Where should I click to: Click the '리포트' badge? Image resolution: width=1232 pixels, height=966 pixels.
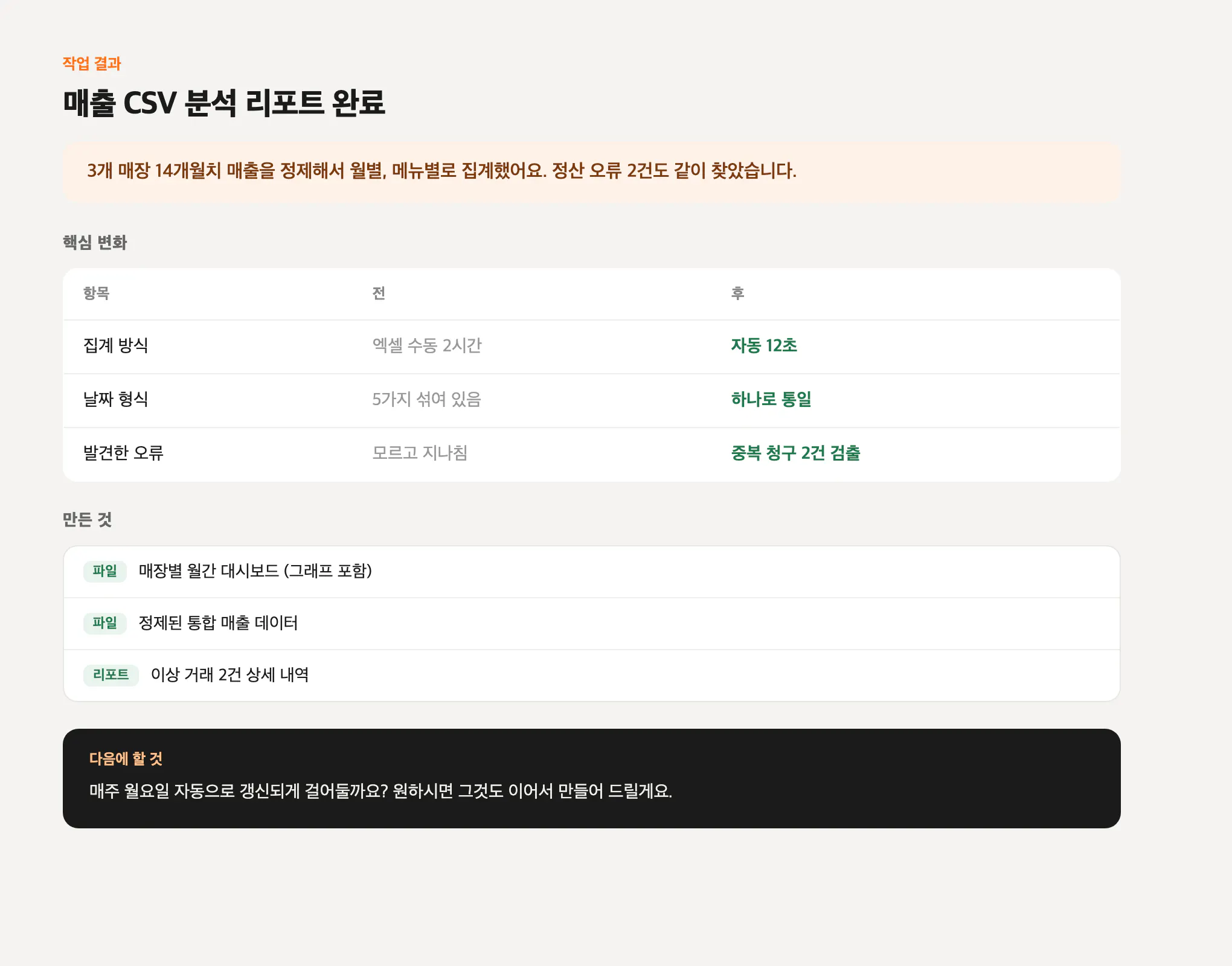pyautogui.click(x=111, y=675)
